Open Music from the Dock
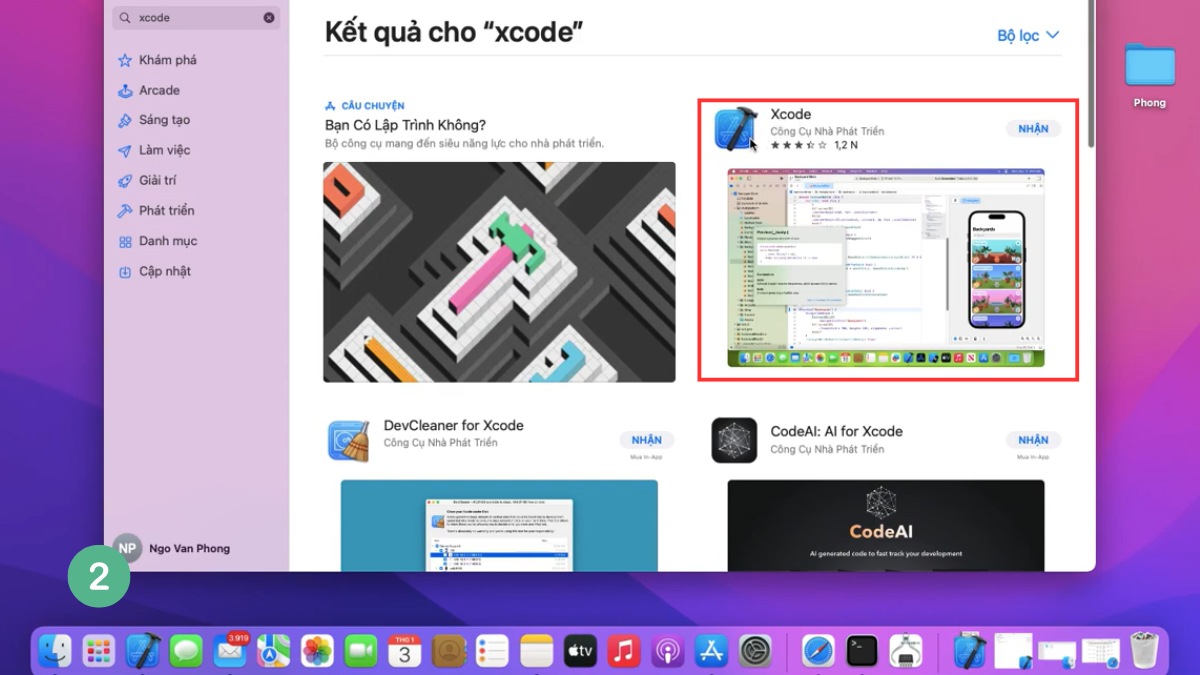The image size is (1200, 675). coord(624,651)
